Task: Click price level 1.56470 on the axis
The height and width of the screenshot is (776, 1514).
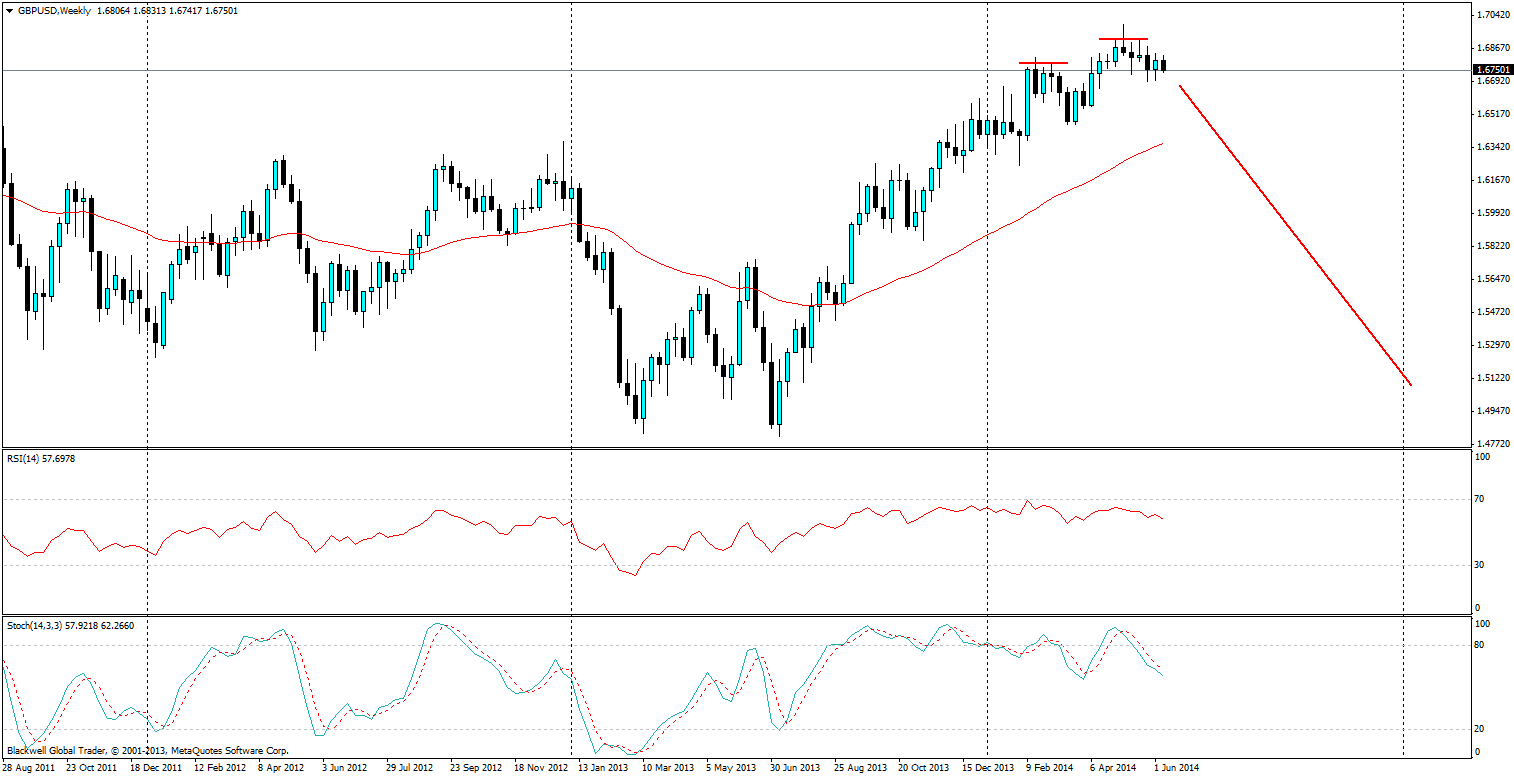Action: 1492,279
